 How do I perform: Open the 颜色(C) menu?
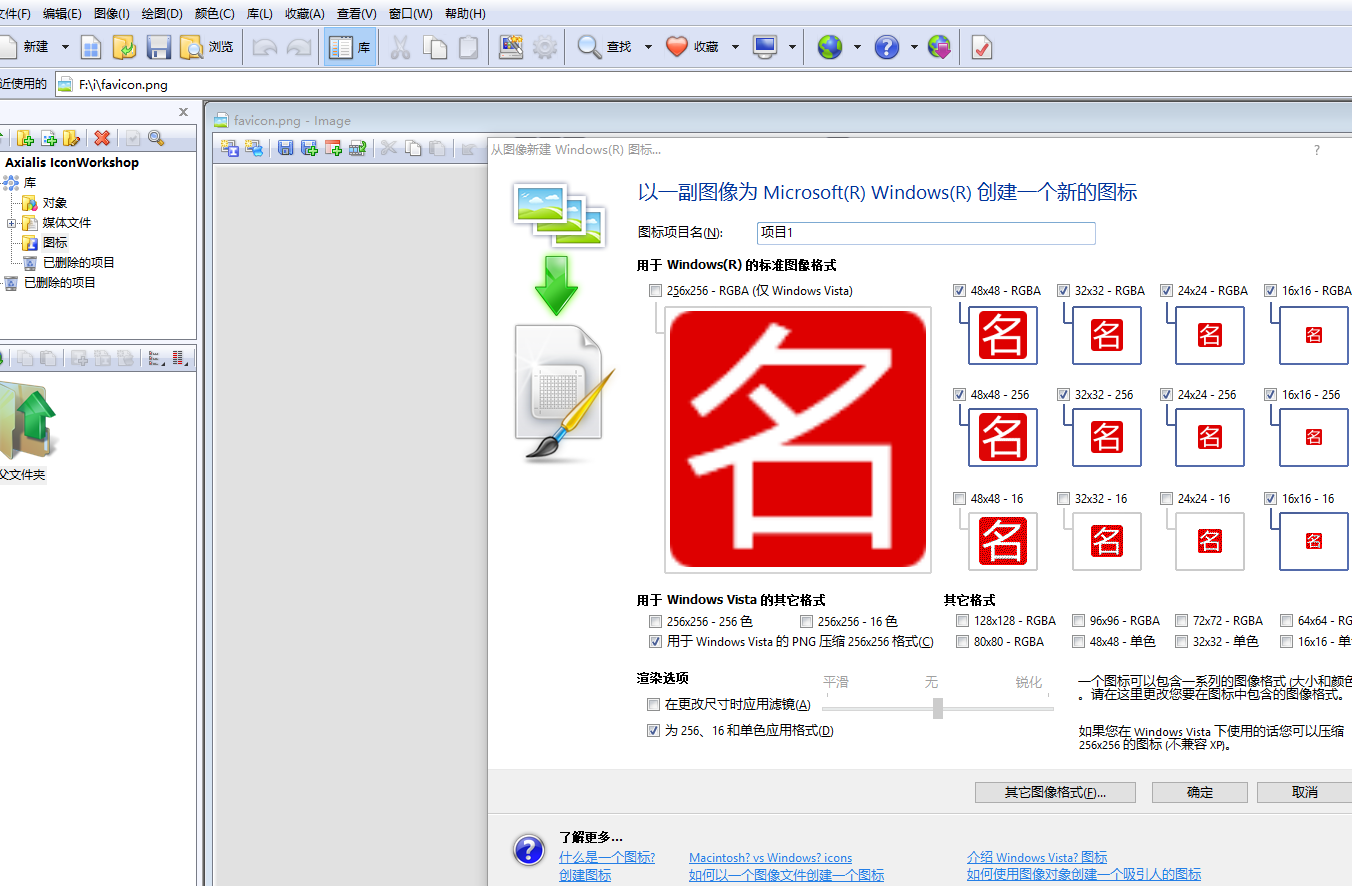[215, 14]
